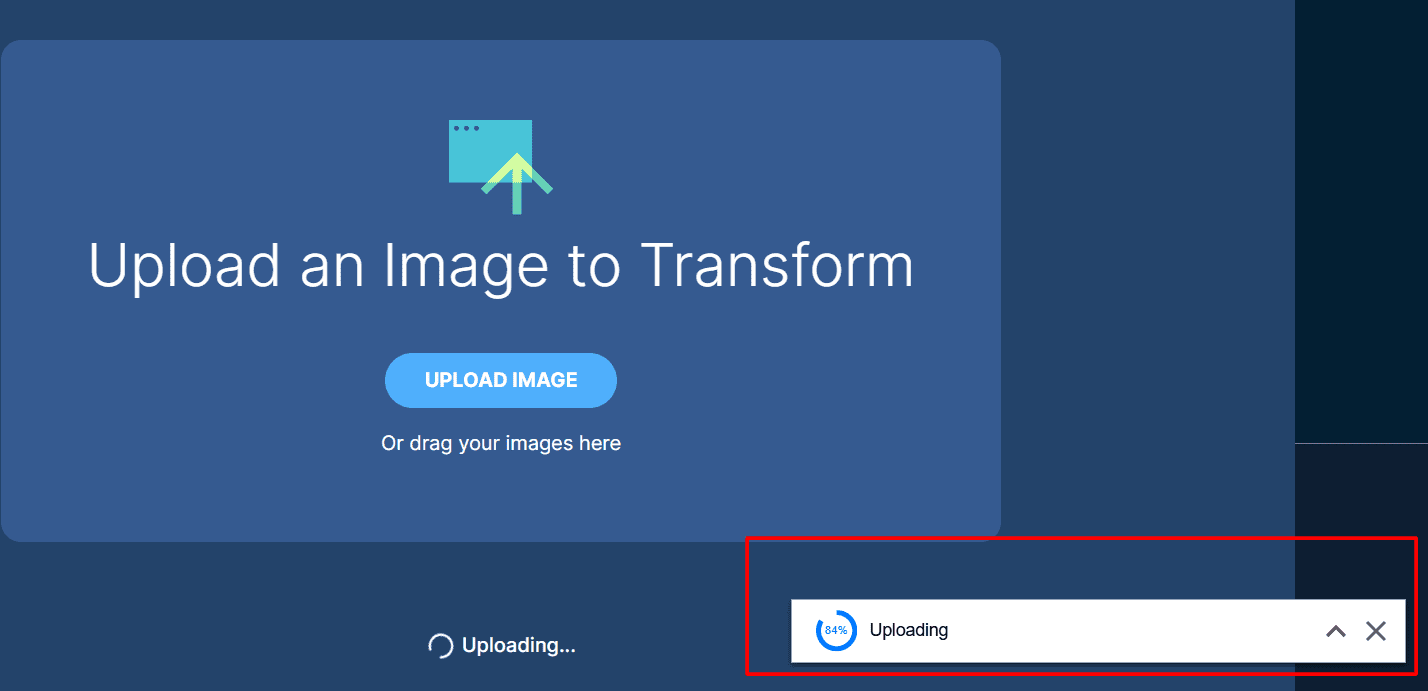Viewport: 1428px width, 691px height.
Task: Click the Upload an Image to Transform heading
Action: click(x=501, y=265)
